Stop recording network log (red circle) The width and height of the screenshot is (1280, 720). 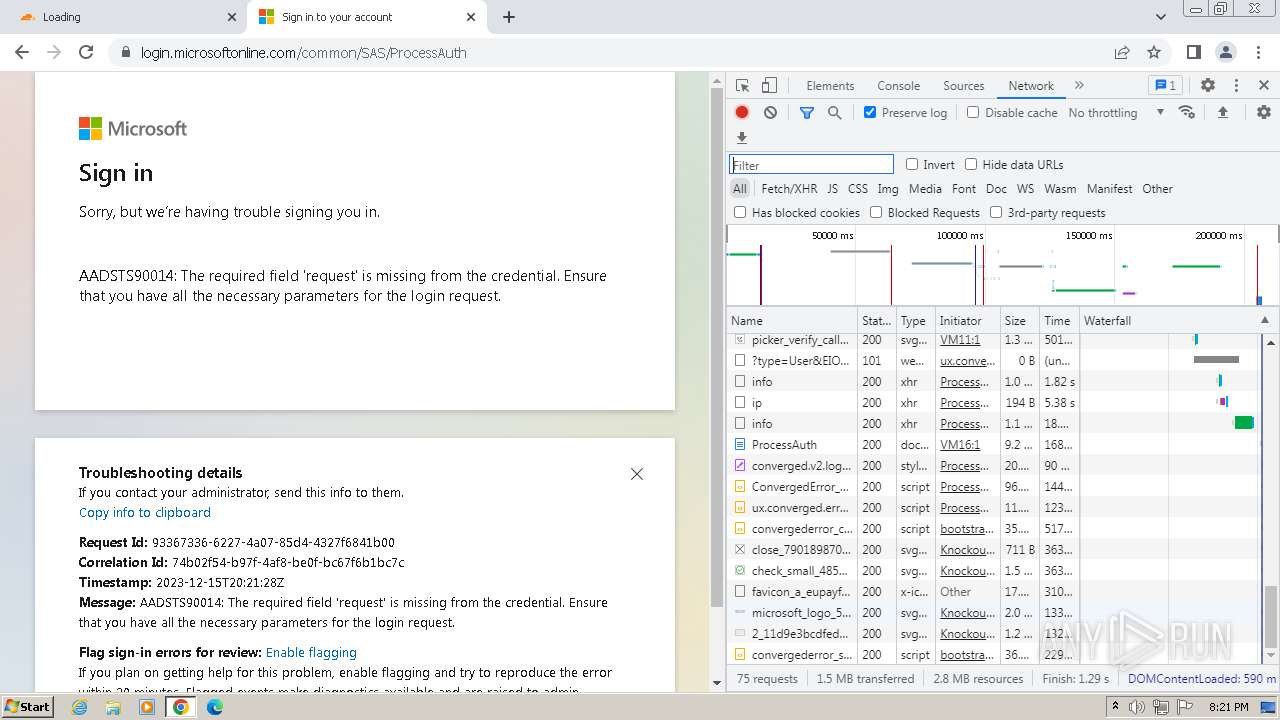pyautogui.click(x=742, y=113)
